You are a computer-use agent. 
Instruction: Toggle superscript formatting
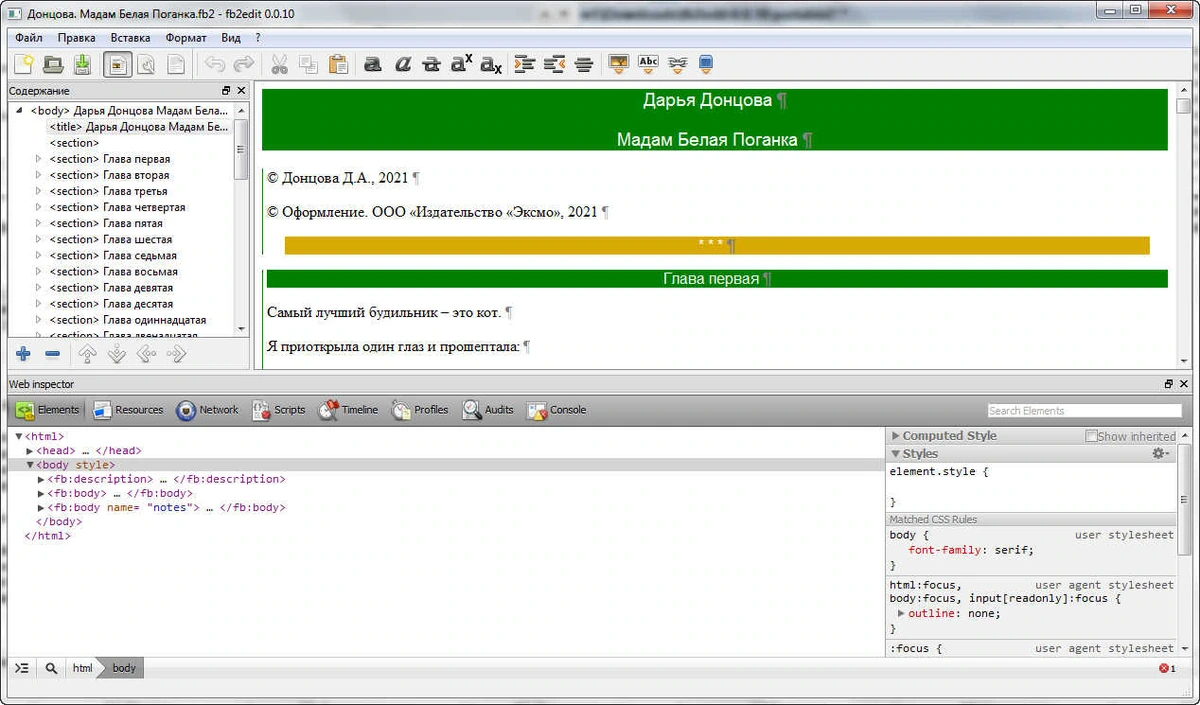tap(461, 64)
